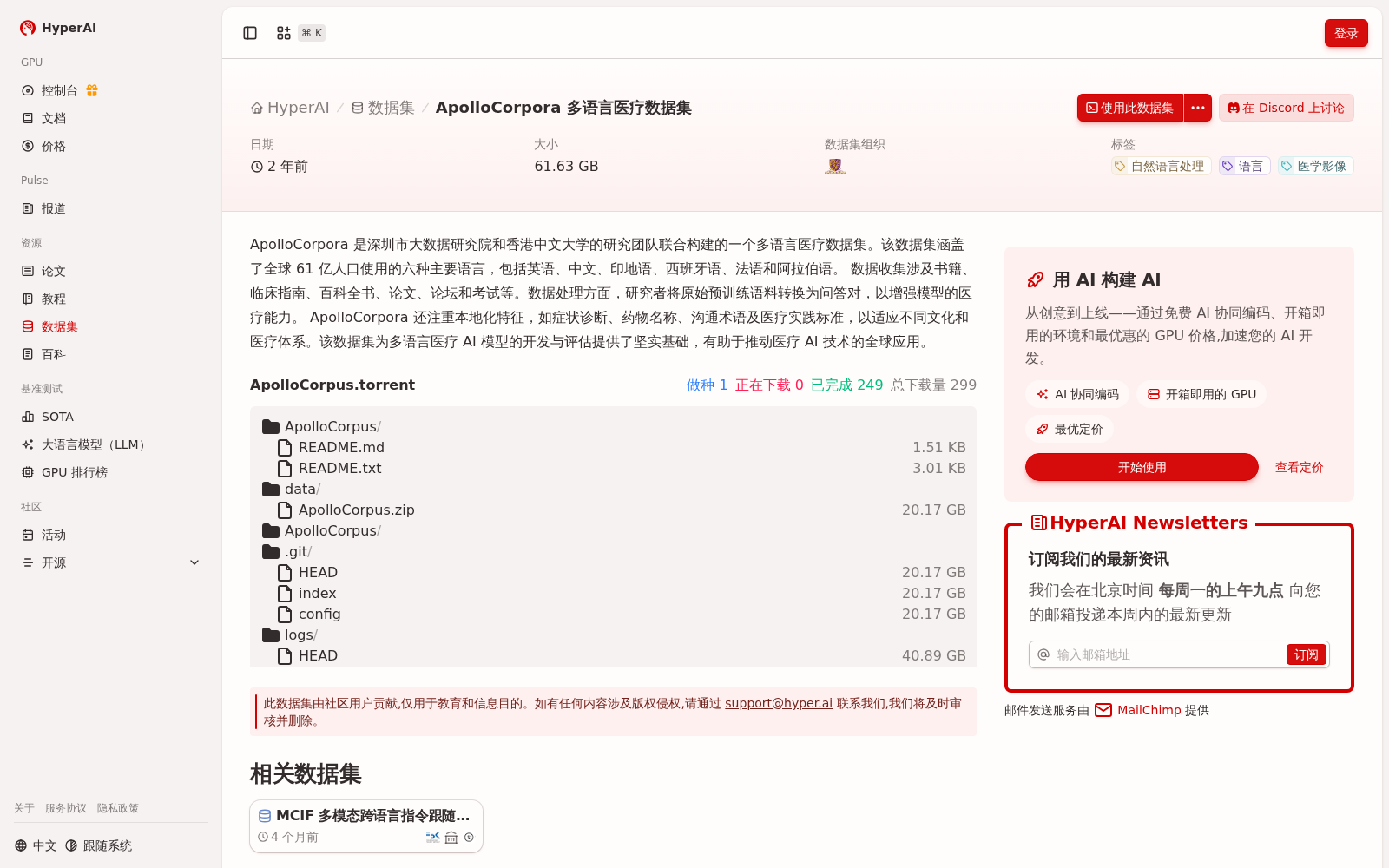Click the 开始使用 red button
Screen dimensions: 1389x868
click(1142, 467)
